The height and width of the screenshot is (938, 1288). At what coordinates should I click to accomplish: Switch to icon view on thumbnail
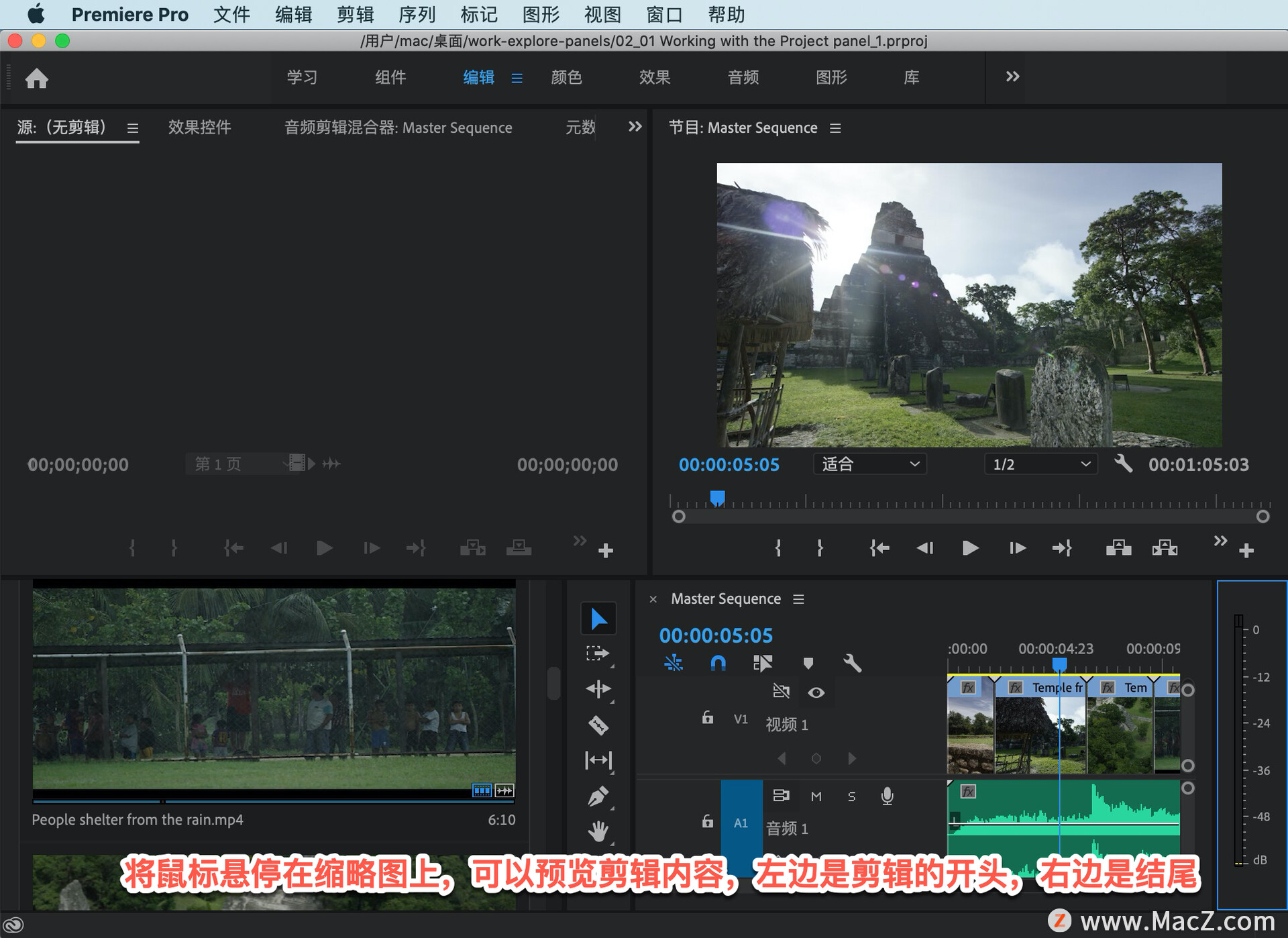[482, 790]
